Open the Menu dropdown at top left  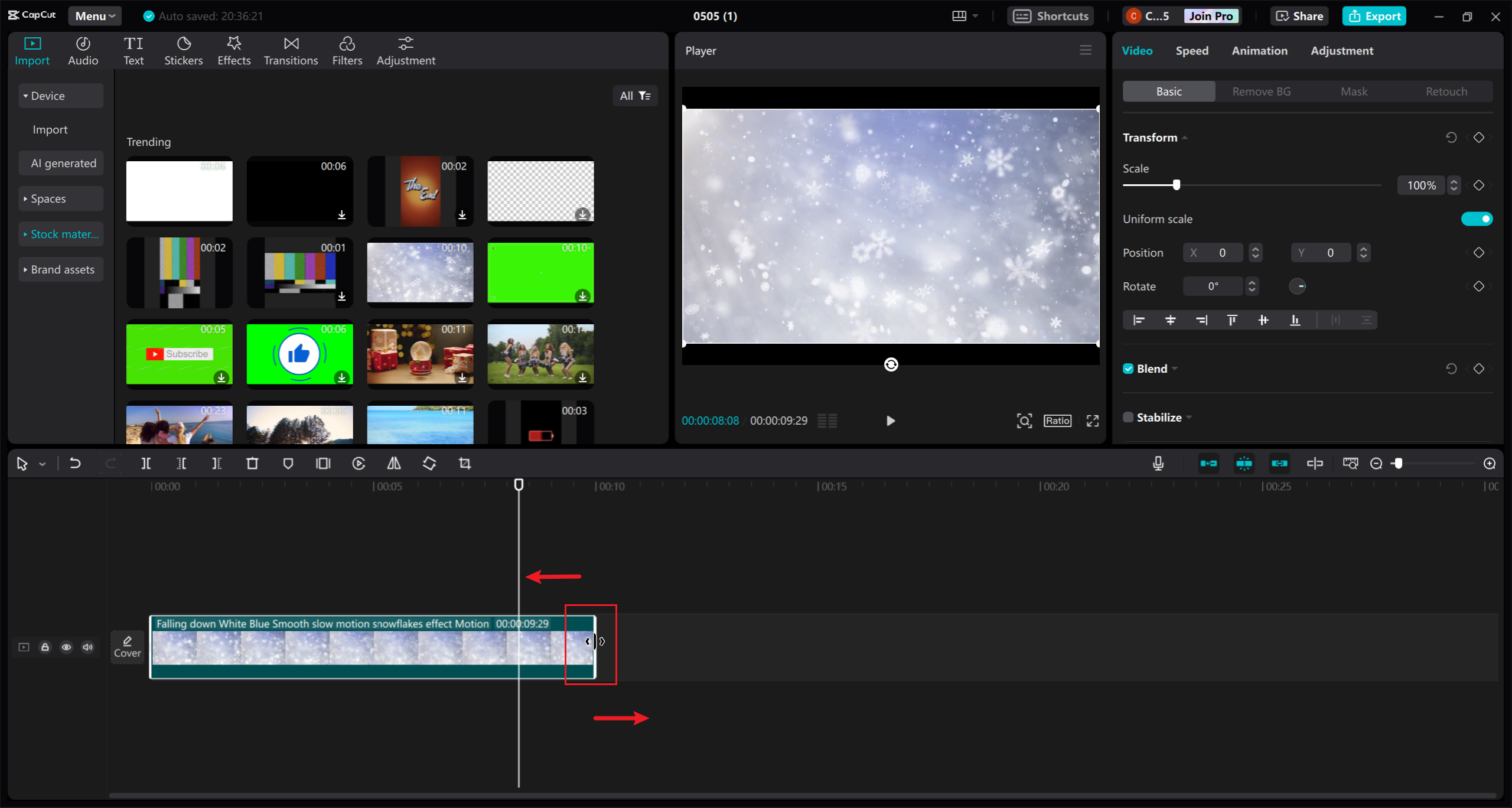coord(94,15)
